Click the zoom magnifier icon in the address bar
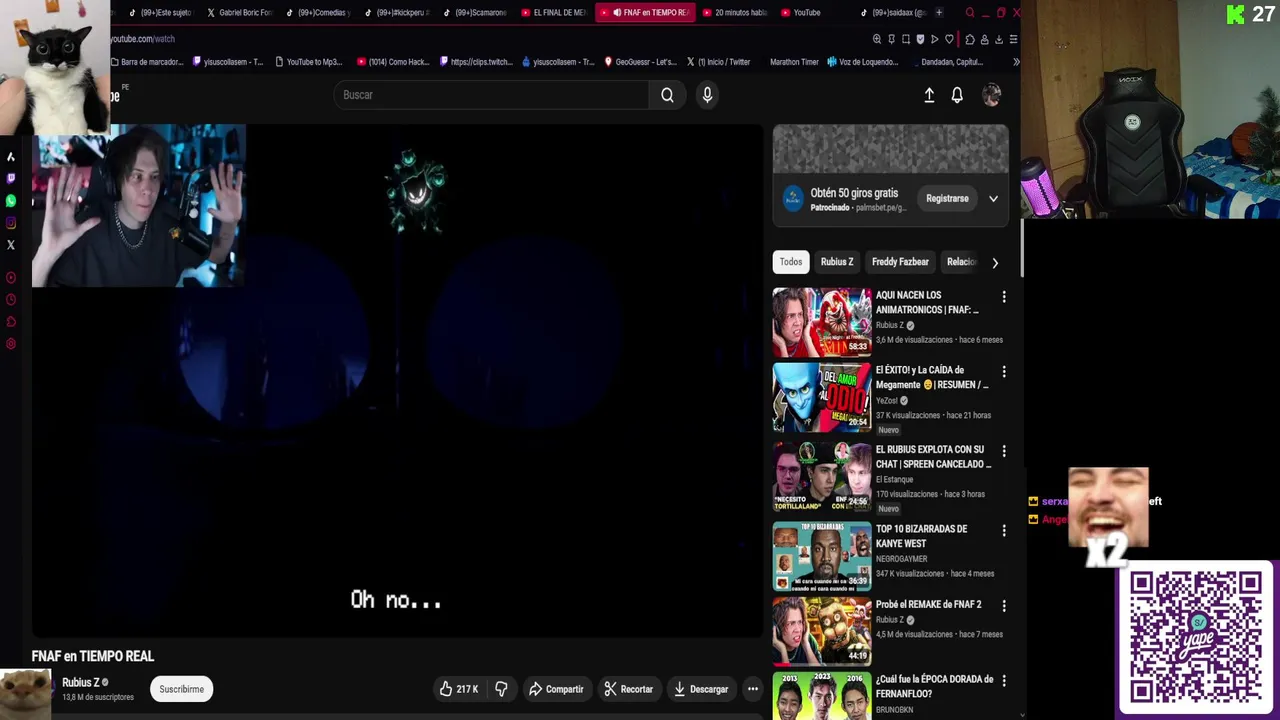 point(877,39)
